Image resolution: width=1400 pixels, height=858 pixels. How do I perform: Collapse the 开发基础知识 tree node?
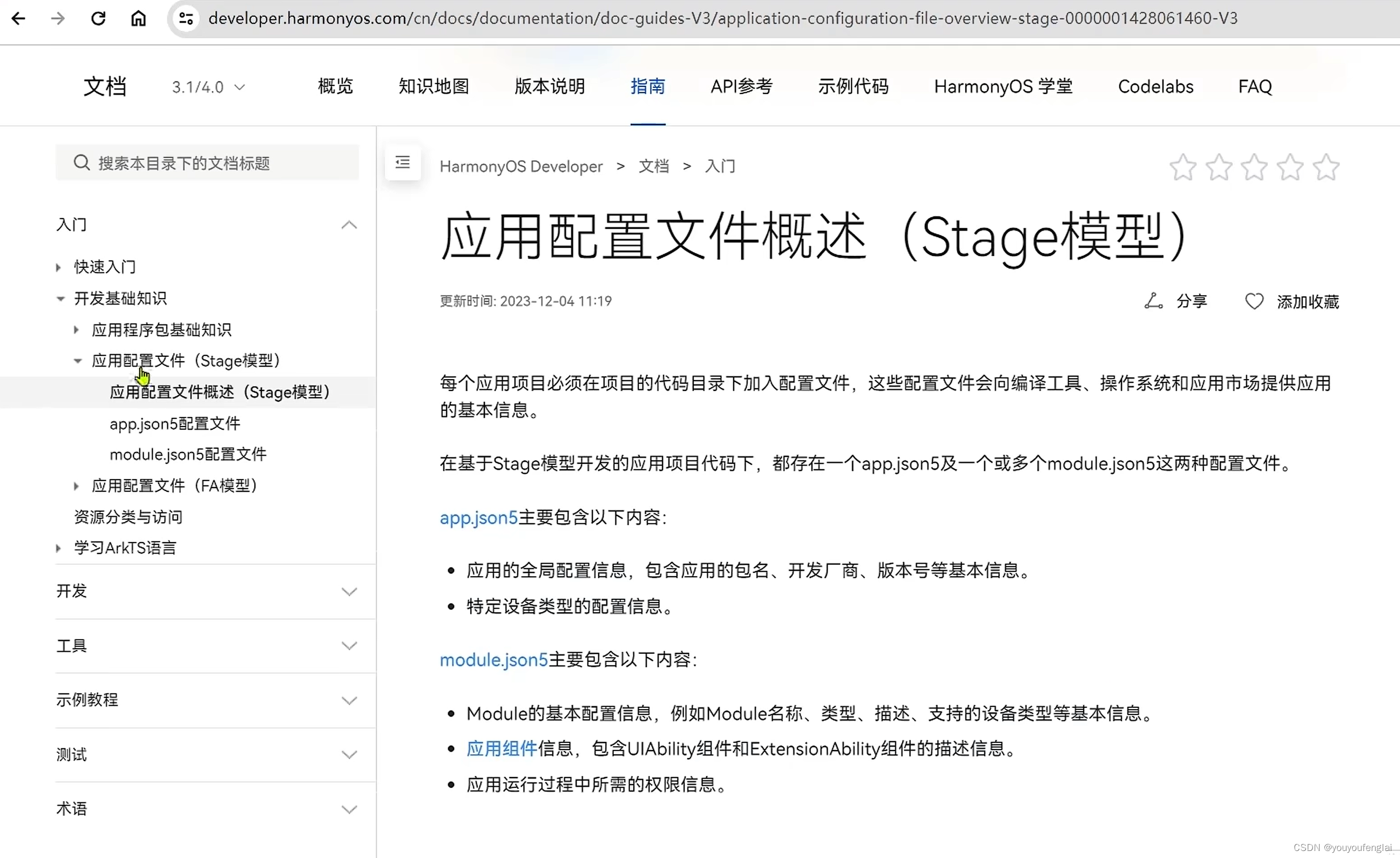60,298
